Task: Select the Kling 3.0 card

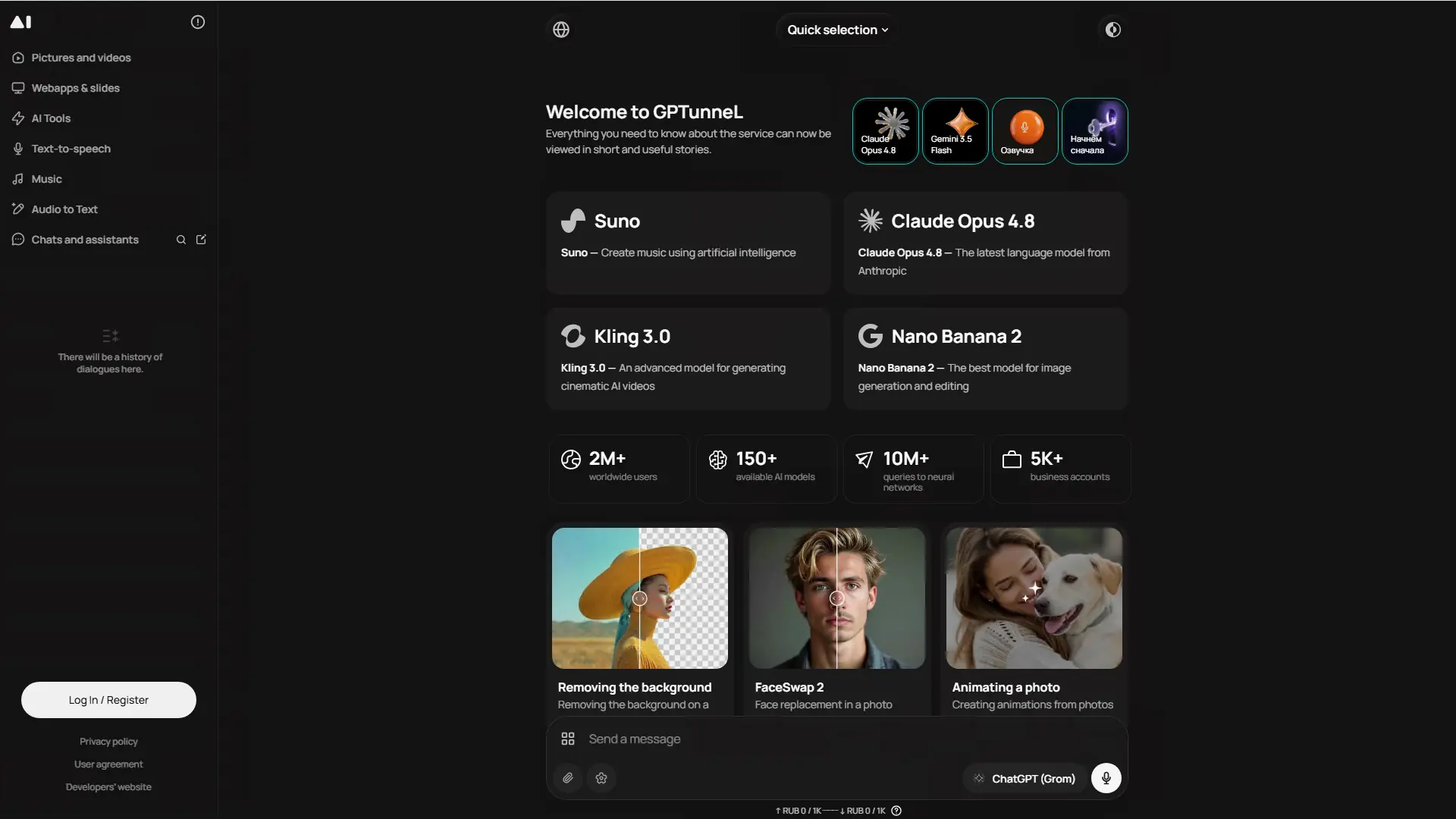Action: coord(689,359)
